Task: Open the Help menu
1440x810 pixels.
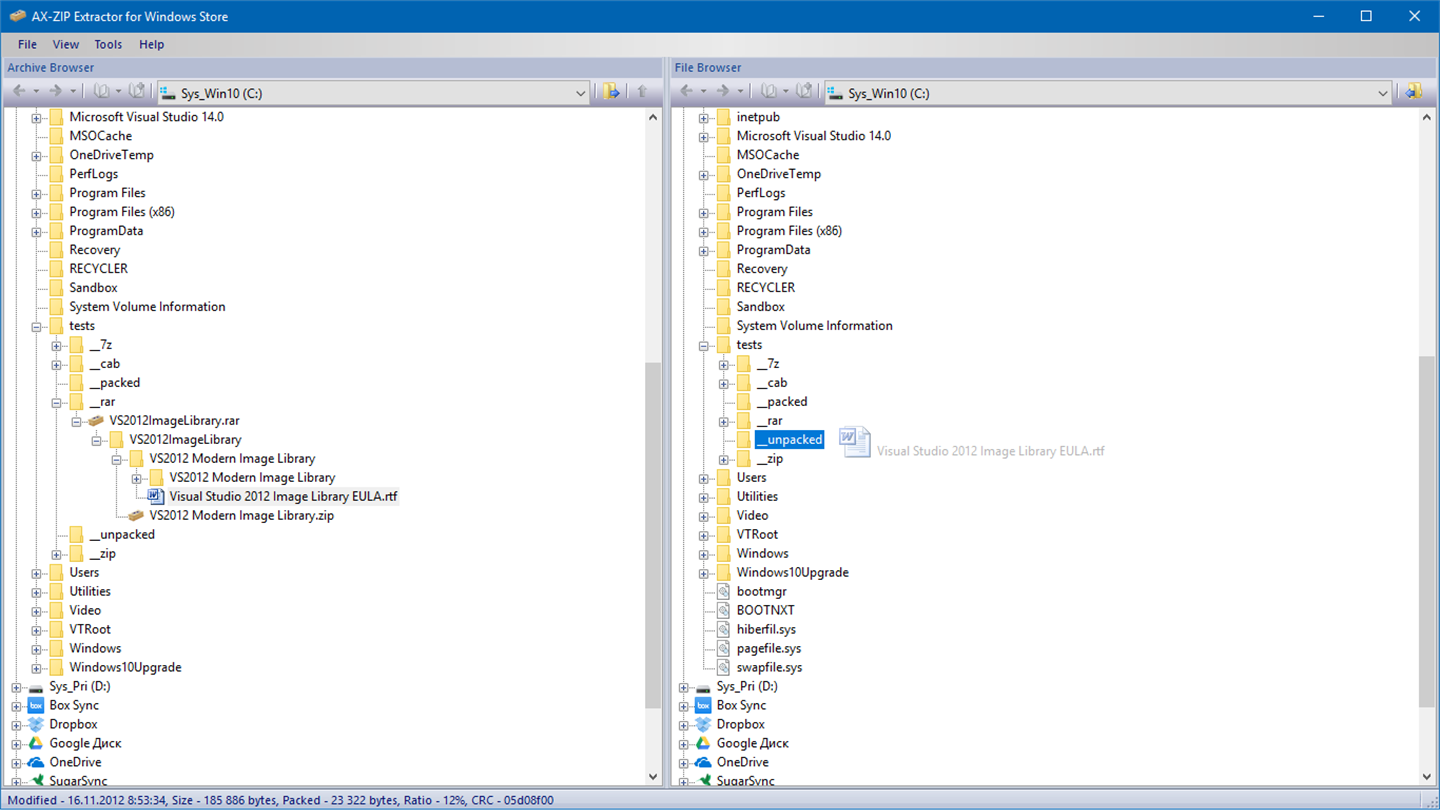Action: coord(151,44)
